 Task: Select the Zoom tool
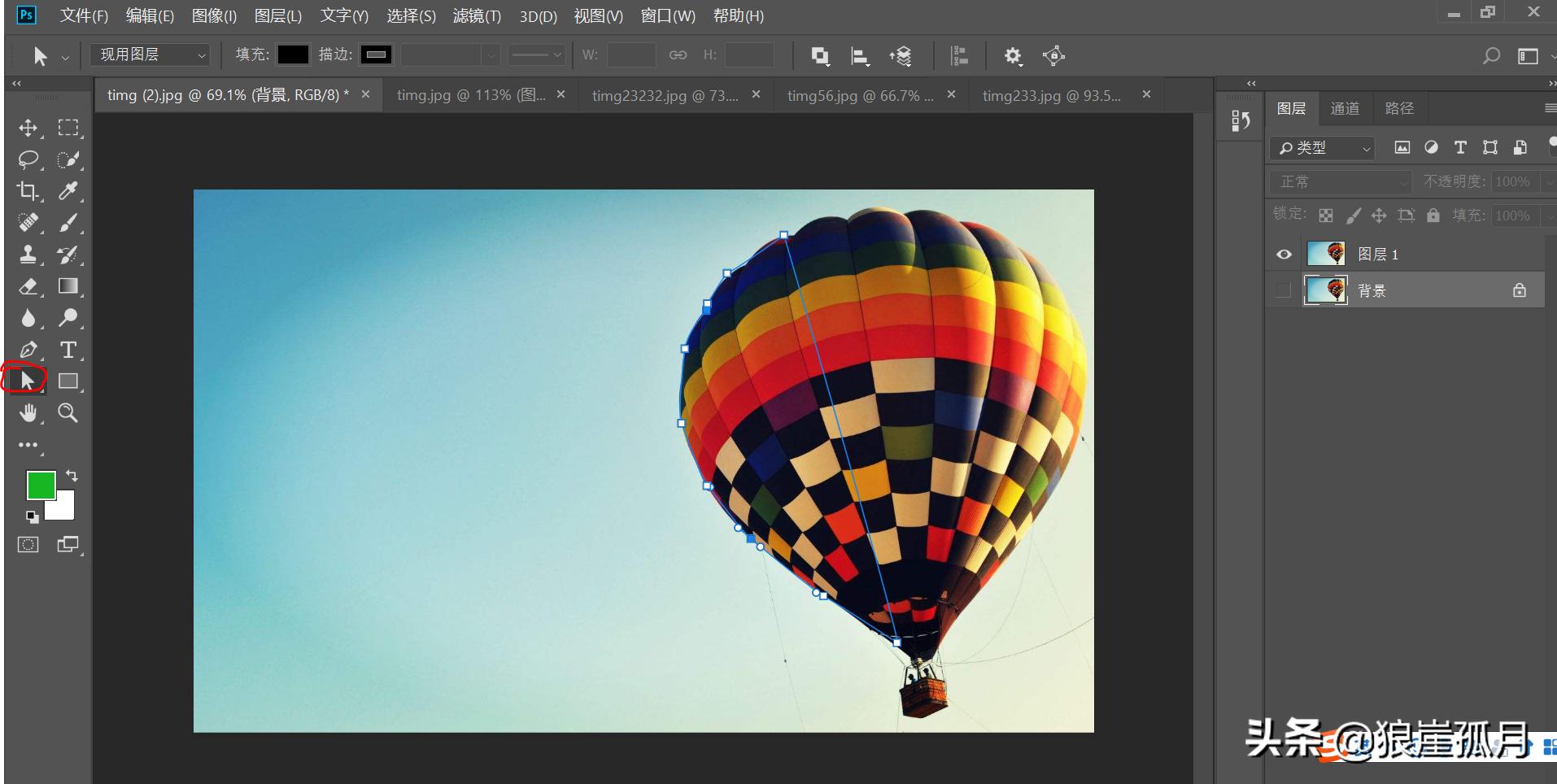68,412
